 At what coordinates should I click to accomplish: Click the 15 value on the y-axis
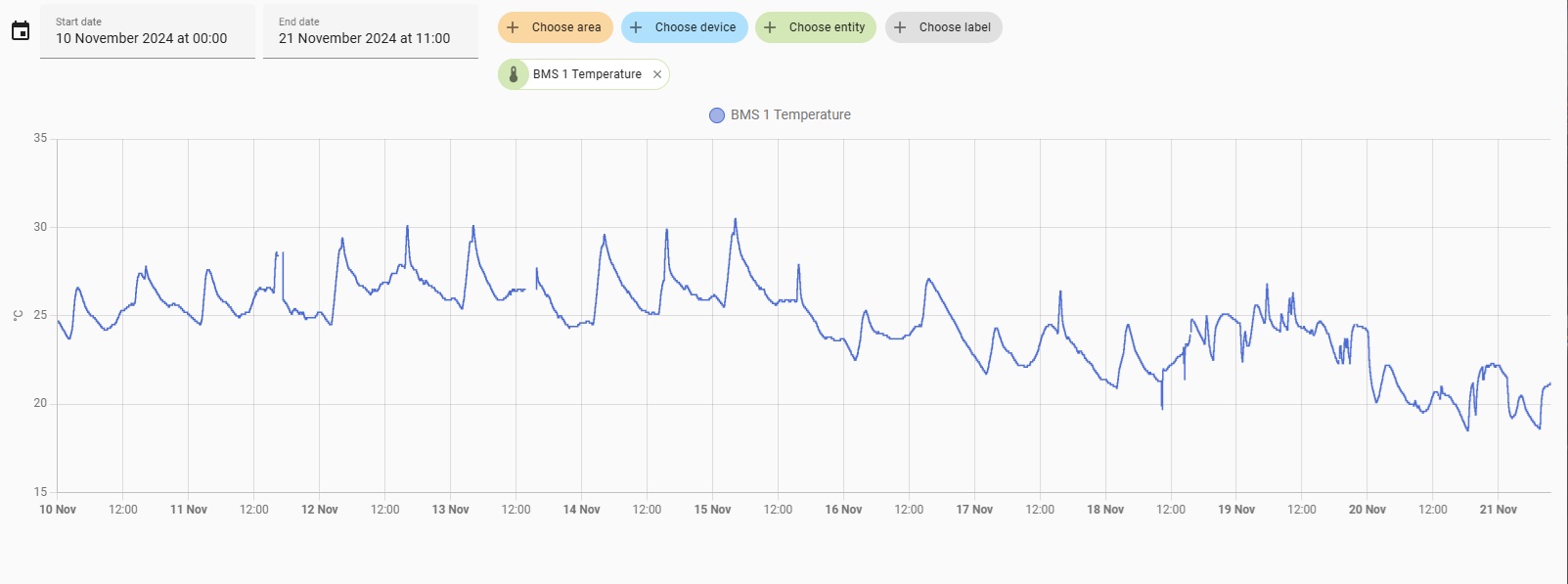coord(40,492)
